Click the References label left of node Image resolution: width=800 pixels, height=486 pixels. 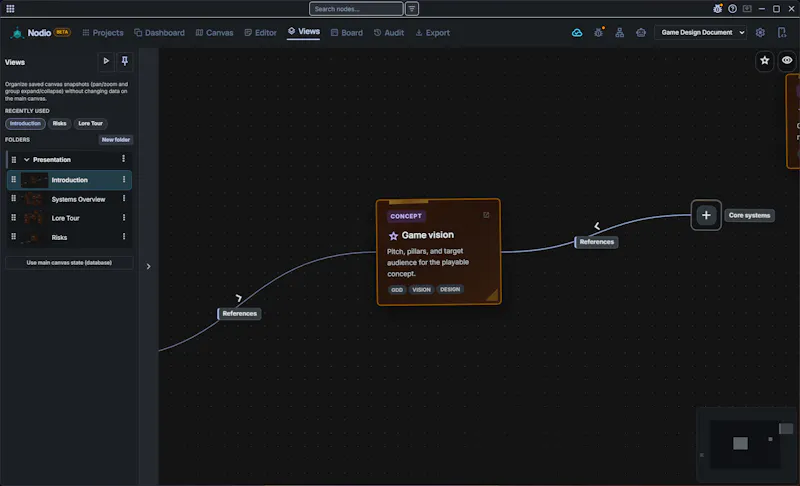point(239,313)
